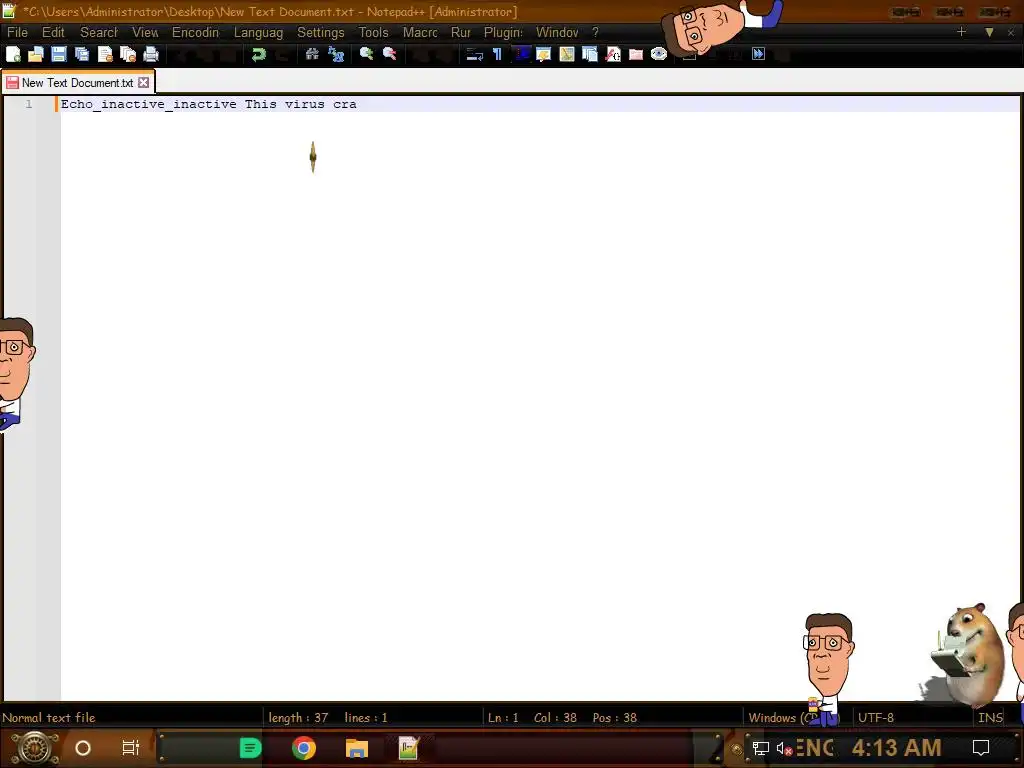The width and height of the screenshot is (1024, 768).
Task: Open Replace using the toolbar icon
Action: pyautogui.click(x=336, y=55)
